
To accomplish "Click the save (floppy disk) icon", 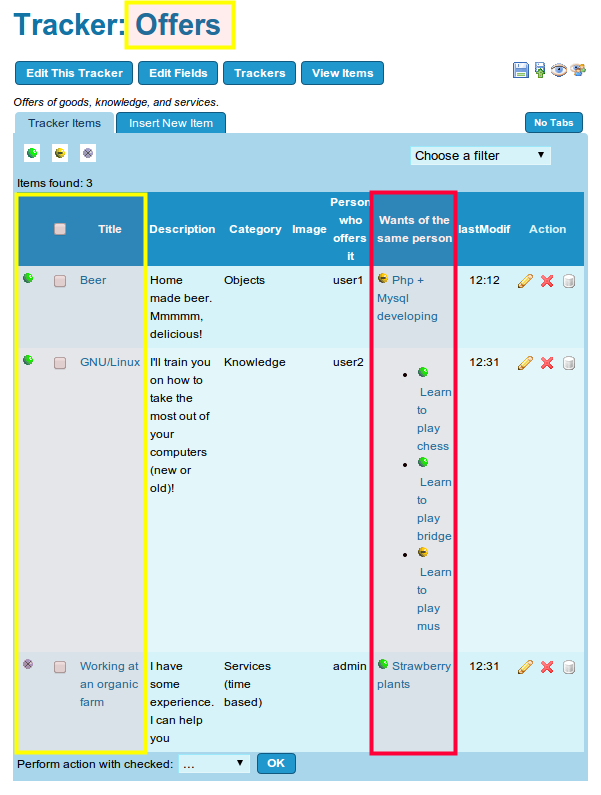I will pyautogui.click(x=521, y=70).
